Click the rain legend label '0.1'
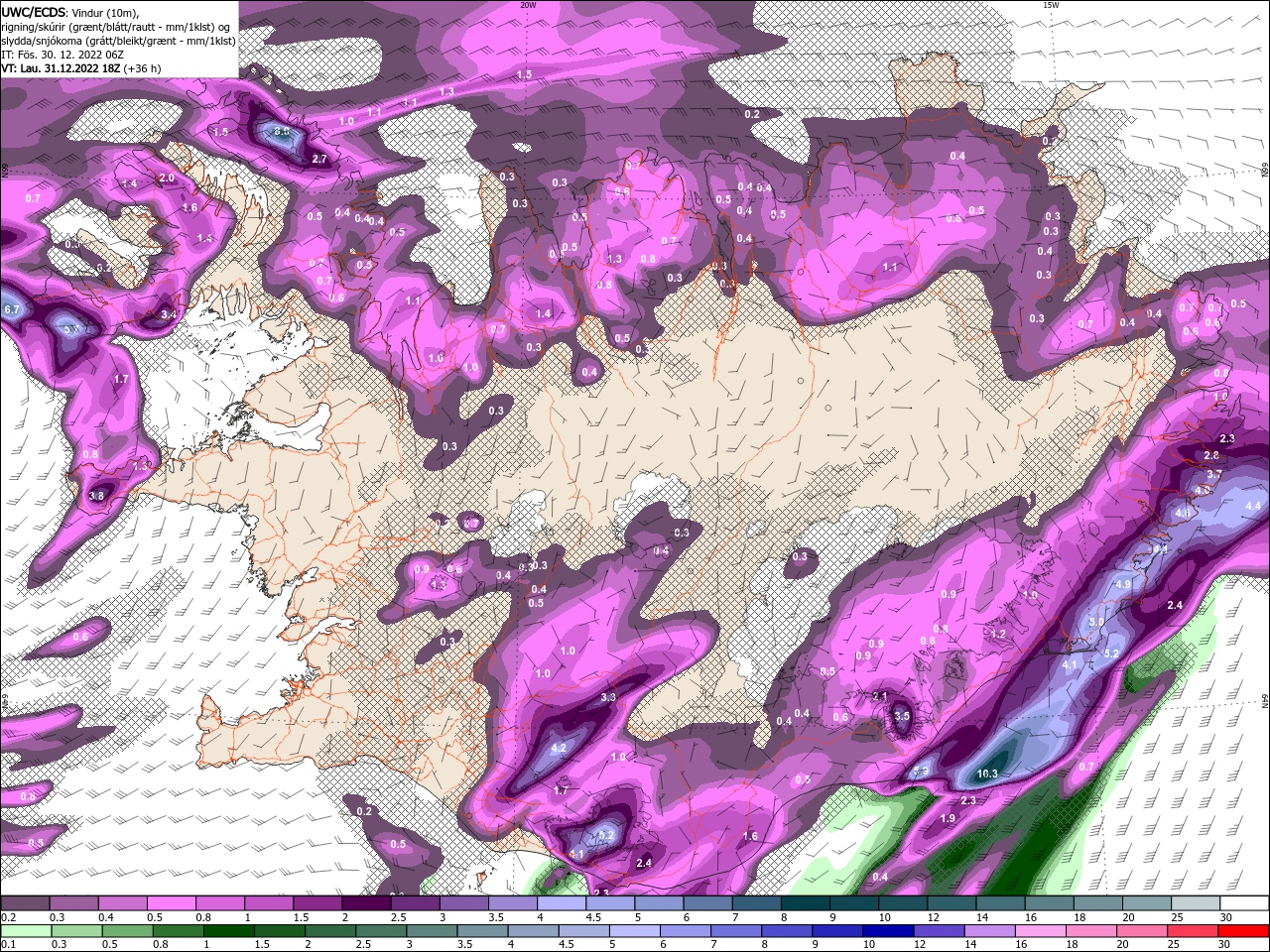Screen dimensions: 1270x952 (x=7, y=944)
